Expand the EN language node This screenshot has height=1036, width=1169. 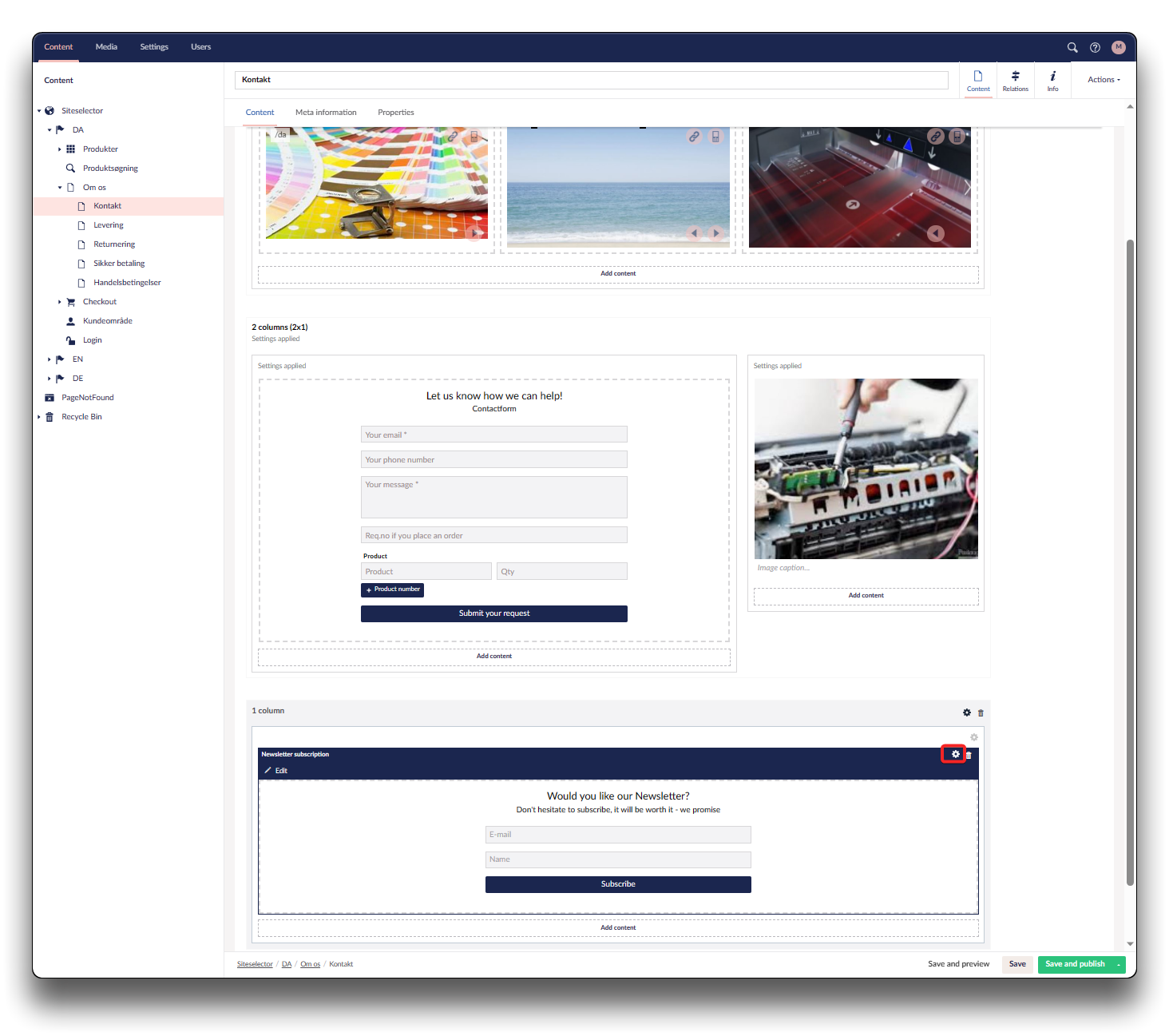(x=49, y=359)
